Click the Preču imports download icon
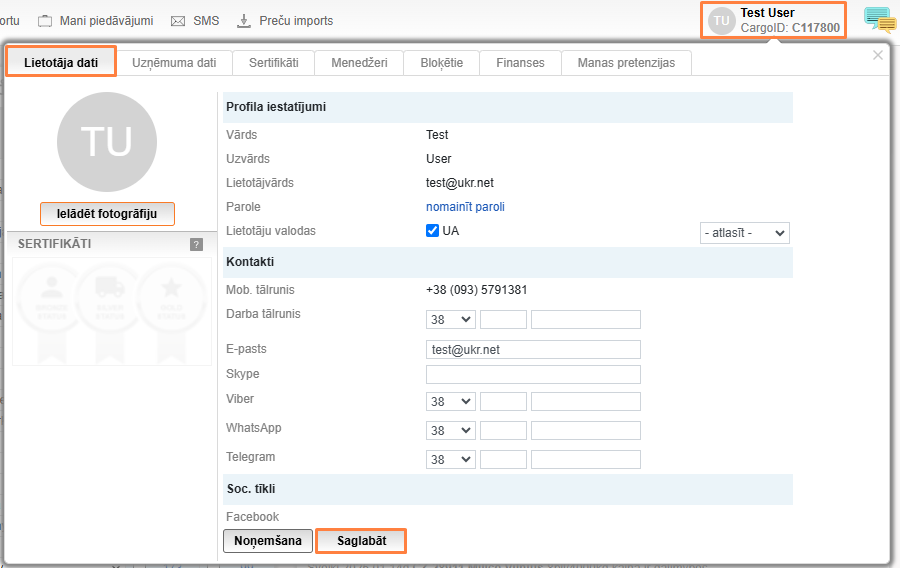The width and height of the screenshot is (900, 568). [x=244, y=21]
